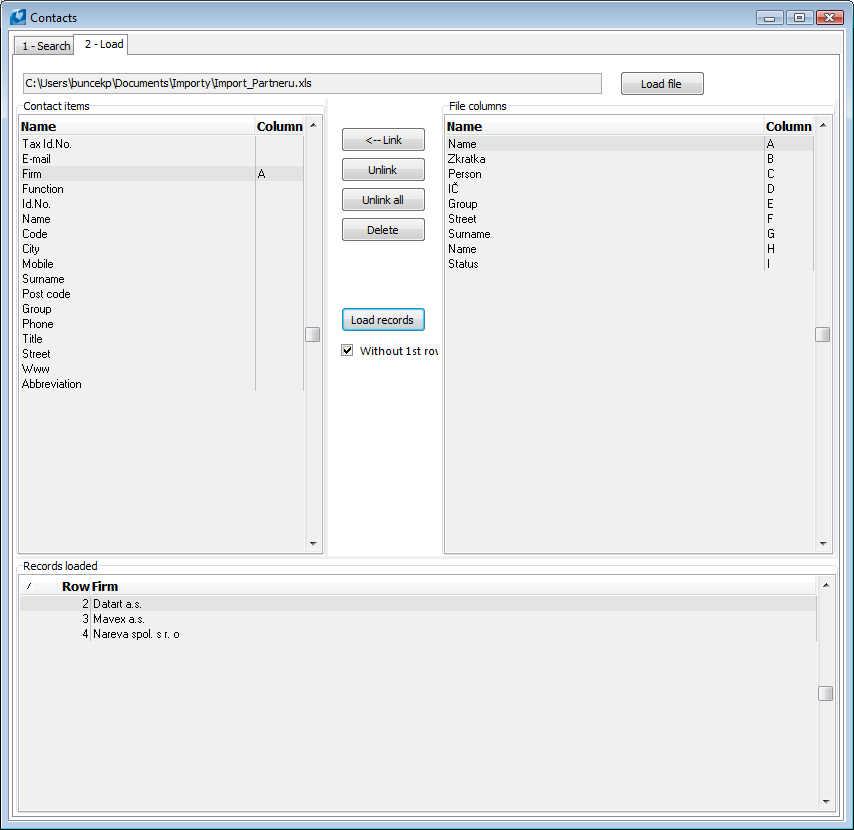The height and width of the screenshot is (830, 854).
Task: Click Name header in File columns list
Action: tap(605, 126)
